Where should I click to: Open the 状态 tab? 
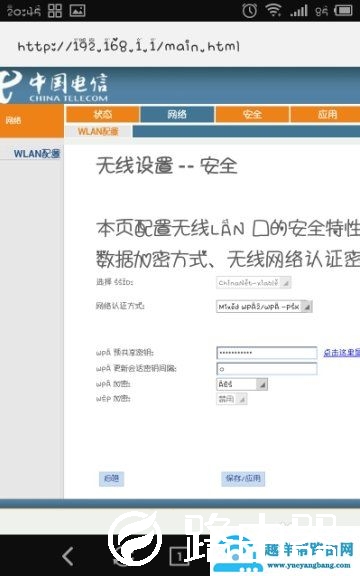(x=103, y=114)
